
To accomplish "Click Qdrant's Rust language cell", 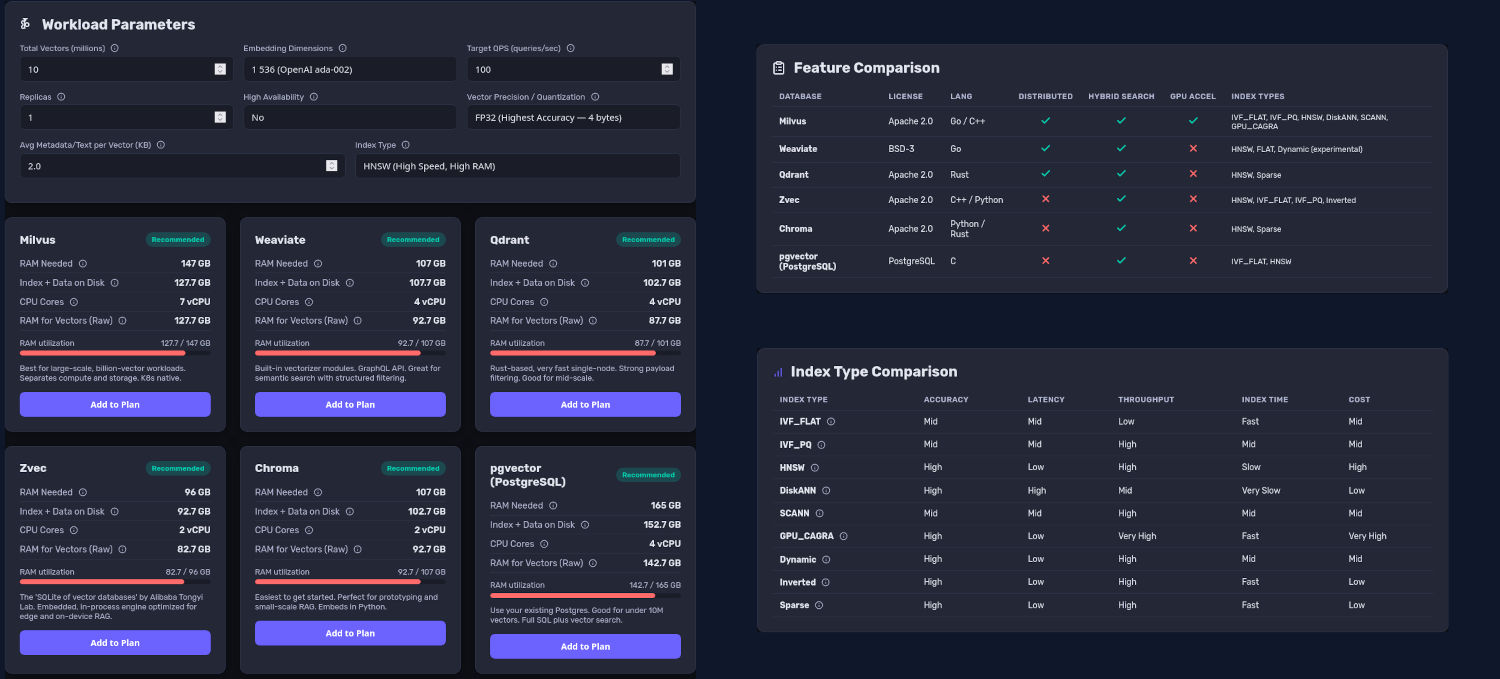I will coord(959,175).
